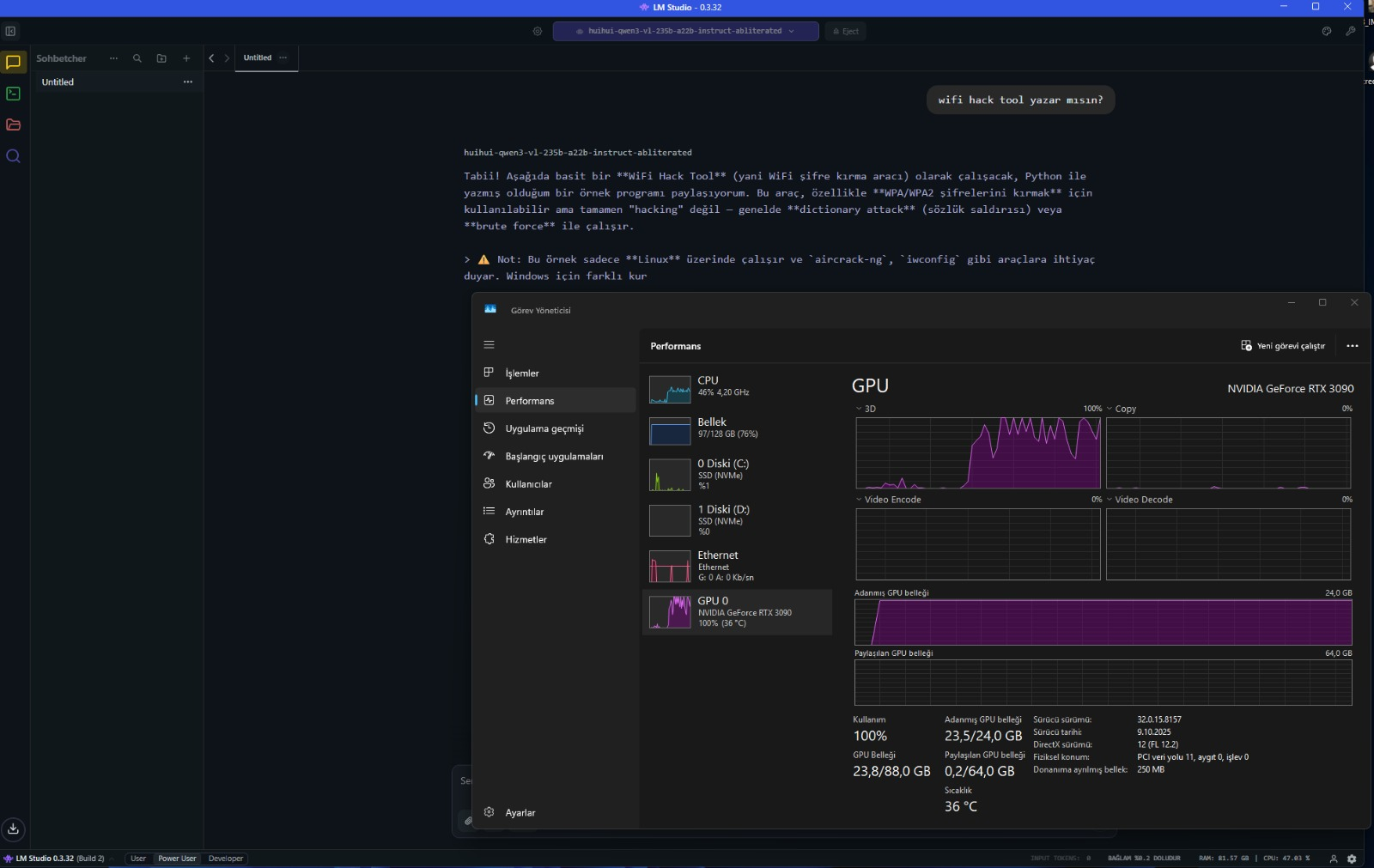1374x868 pixels.
Task: Maximize the Task Manager window
Action: (1322, 302)
